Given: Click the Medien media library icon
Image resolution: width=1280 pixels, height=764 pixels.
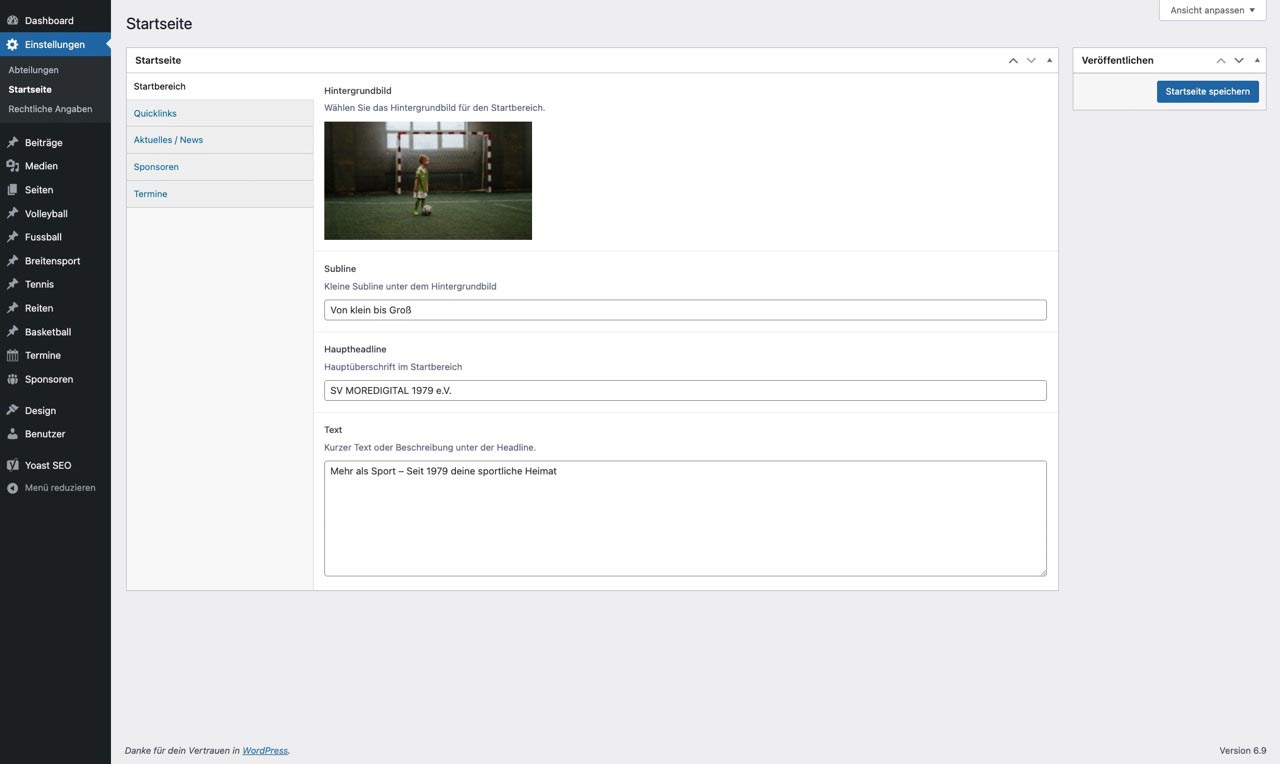Looking at the screenshot, I should click(12, 166).
